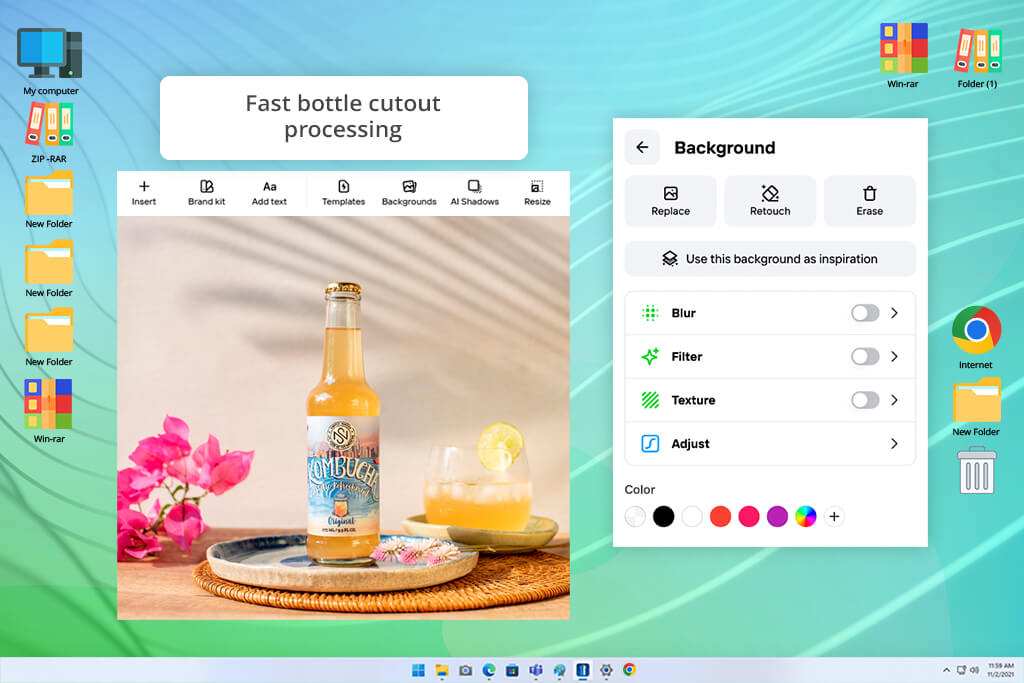The height and width of the screenshot is (683, 1024).
Task: Select left-side Win-rar desktop icon
Action: pos(49,411)
